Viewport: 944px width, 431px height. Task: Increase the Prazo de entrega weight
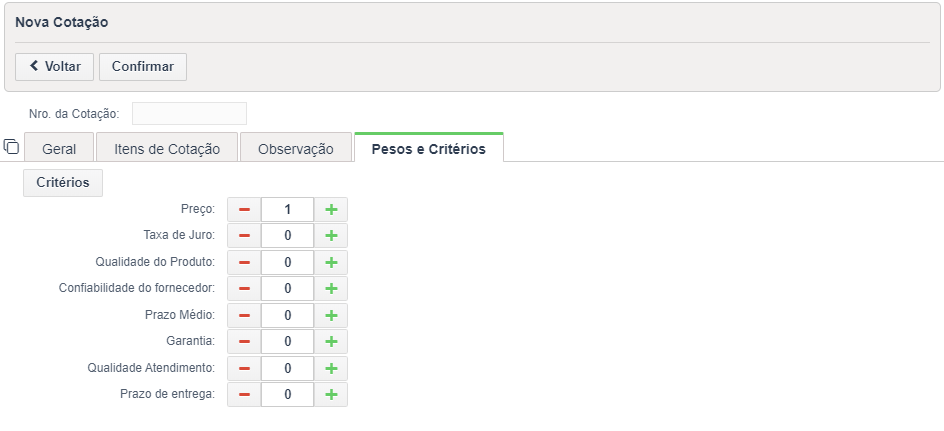click(331, 395)
